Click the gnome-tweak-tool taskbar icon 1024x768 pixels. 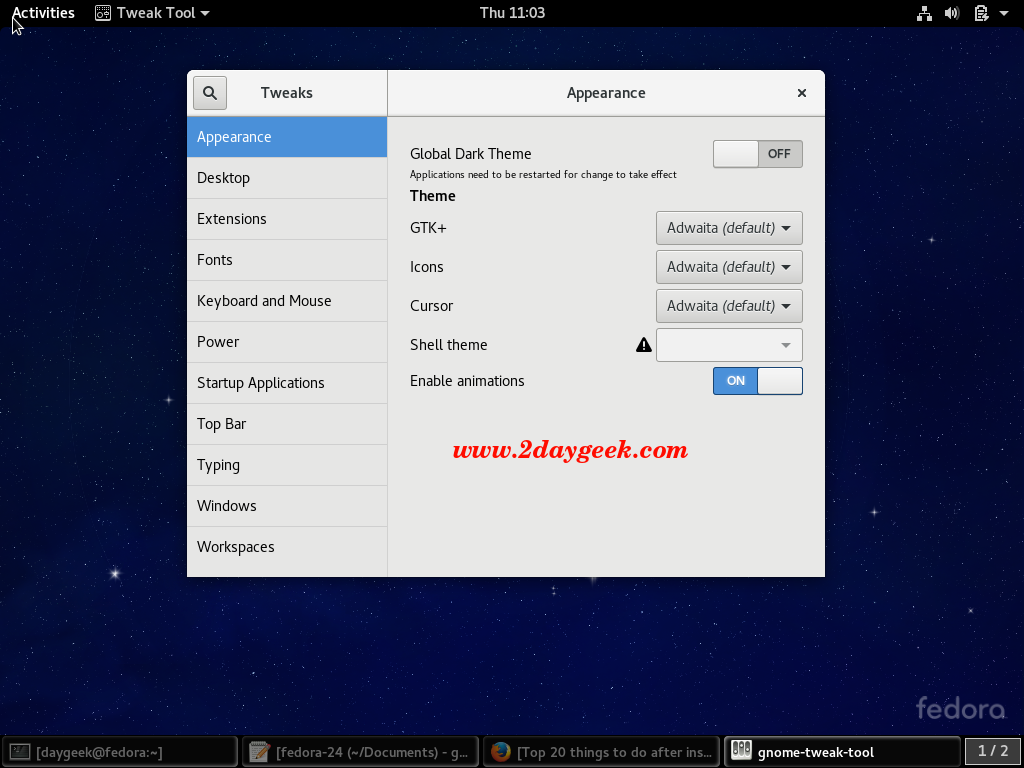point(741,752)
